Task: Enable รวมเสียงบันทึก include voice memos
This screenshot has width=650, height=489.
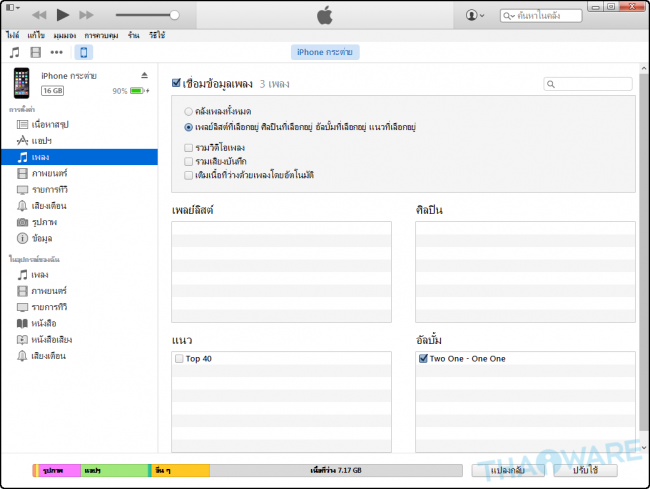Action: [x=189, y=161]
